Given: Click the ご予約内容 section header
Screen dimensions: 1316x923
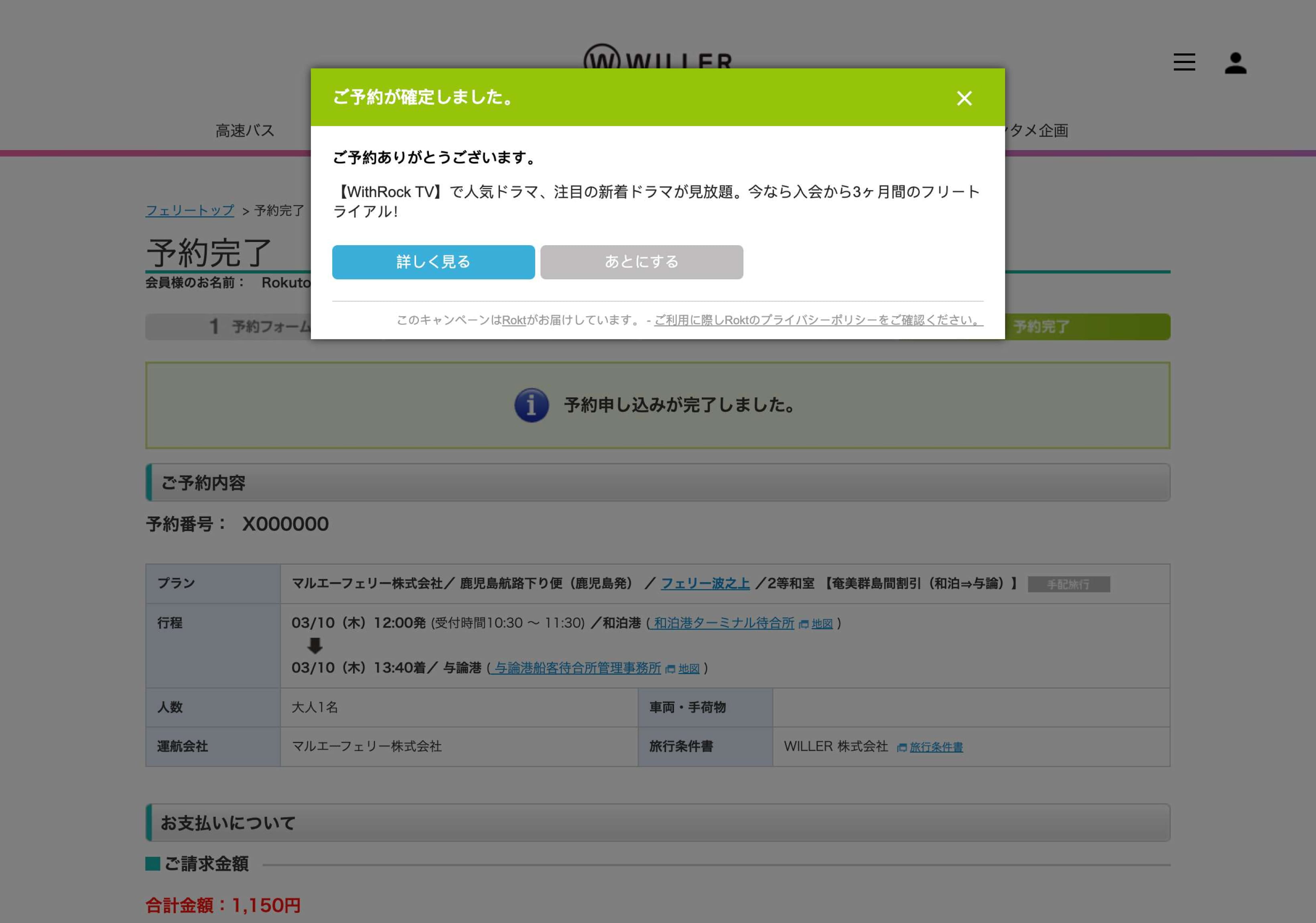Looking at the screenshot, I should pyautogui.click(x=658, y=482).
